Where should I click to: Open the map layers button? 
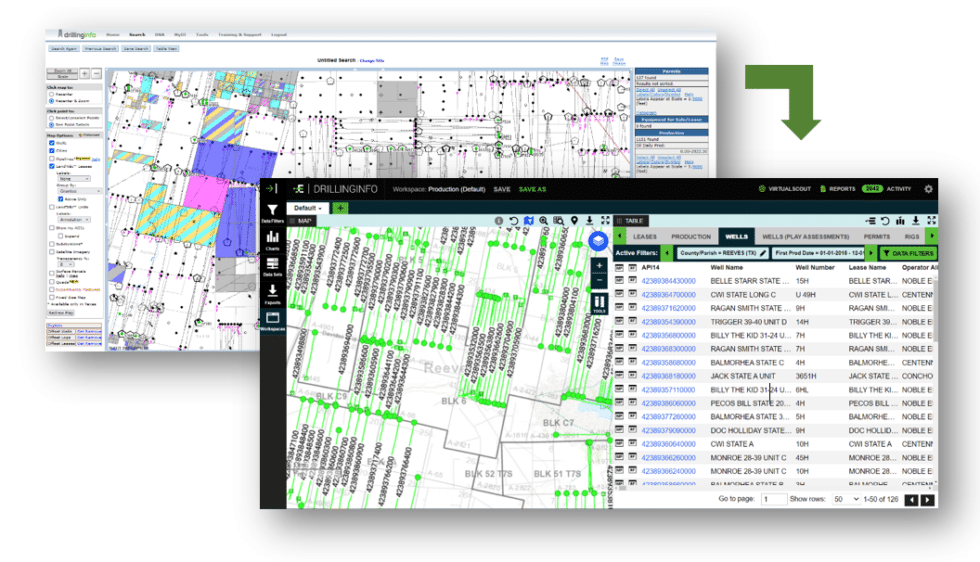(598, 241)
